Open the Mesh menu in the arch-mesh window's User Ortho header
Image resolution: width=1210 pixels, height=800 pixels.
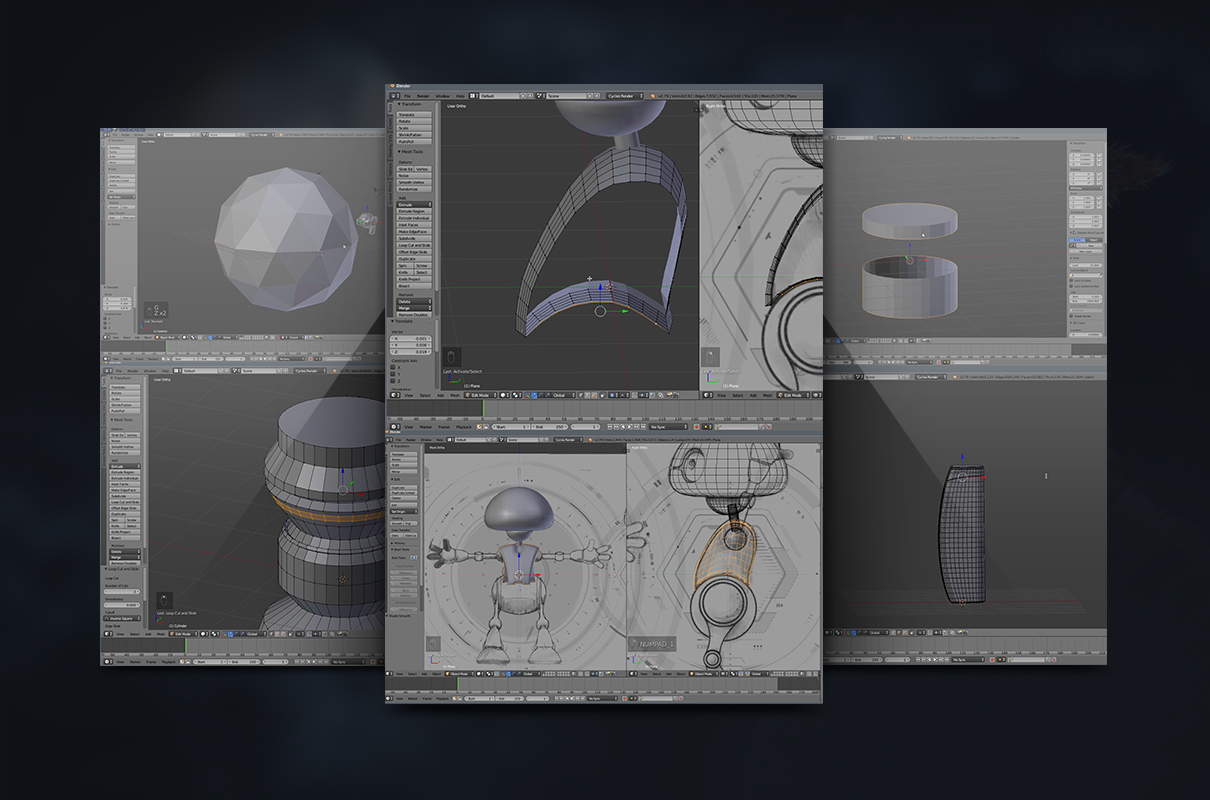[454, 395]
